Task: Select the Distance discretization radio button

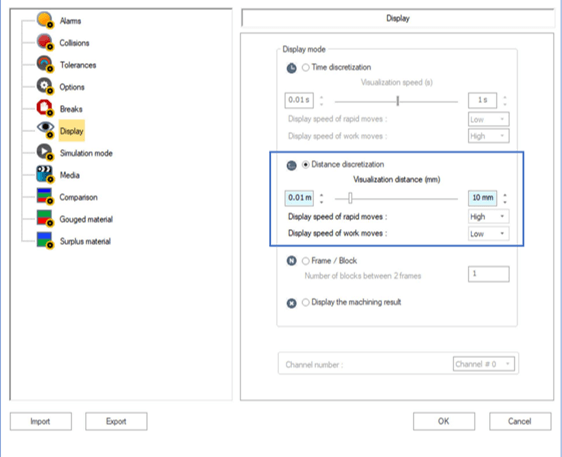Action: point(306,165)
